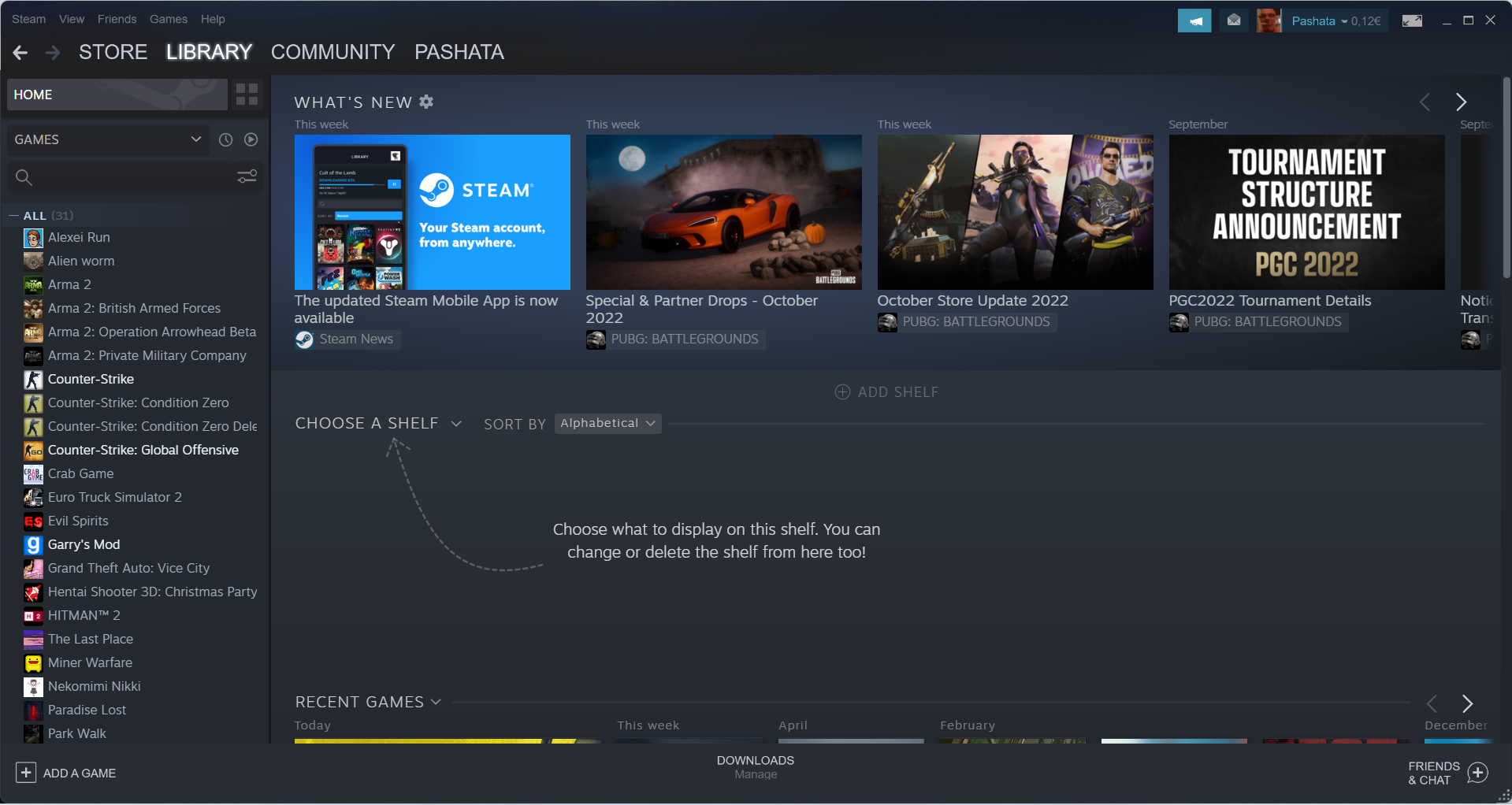The width and height of the screenshot is (1512, 805).
Task: Show next recent games arrow
Action: tap(1467, 703)
